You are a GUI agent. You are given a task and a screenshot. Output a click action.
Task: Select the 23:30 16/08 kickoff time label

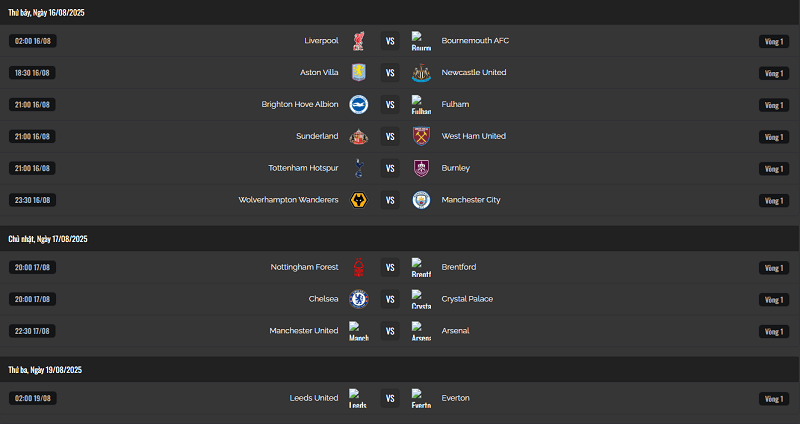tap(33, 200)
